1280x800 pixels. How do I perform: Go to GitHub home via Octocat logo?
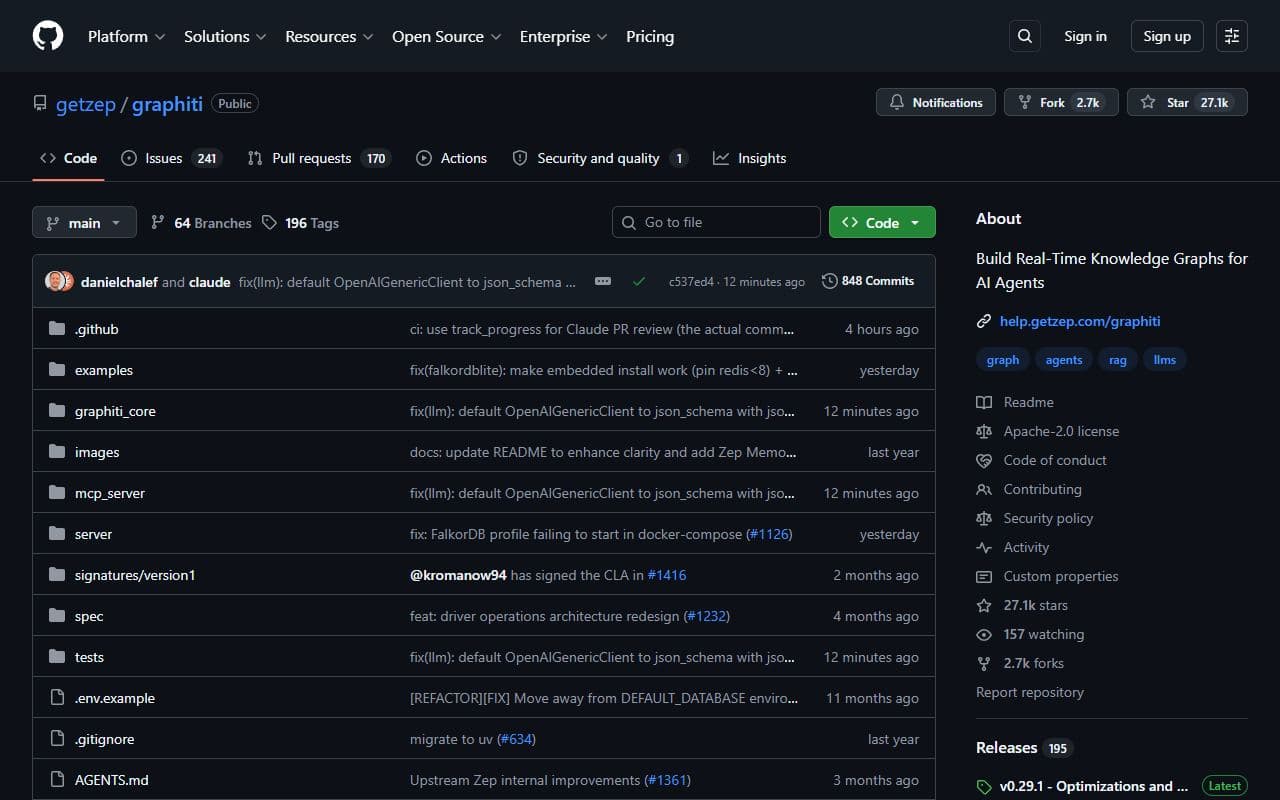coord(48,36)
